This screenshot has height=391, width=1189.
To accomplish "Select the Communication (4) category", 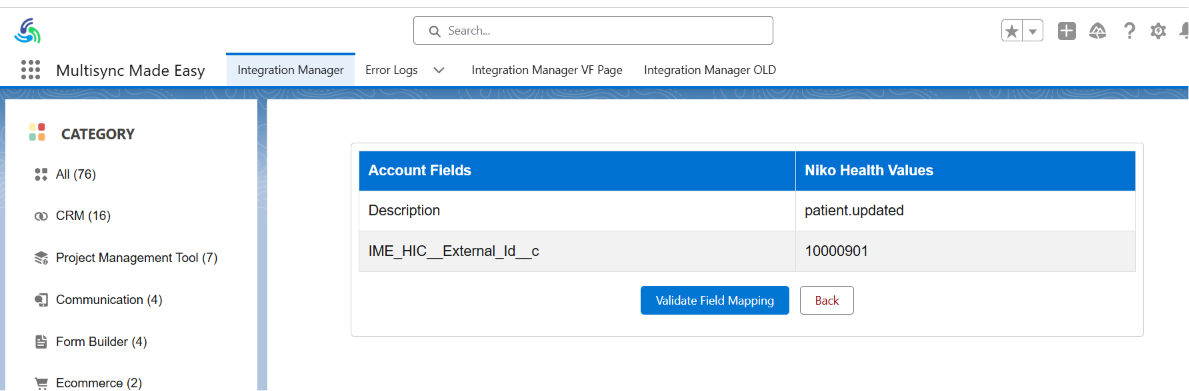I will pyautogui.click(x=109, y=300).
